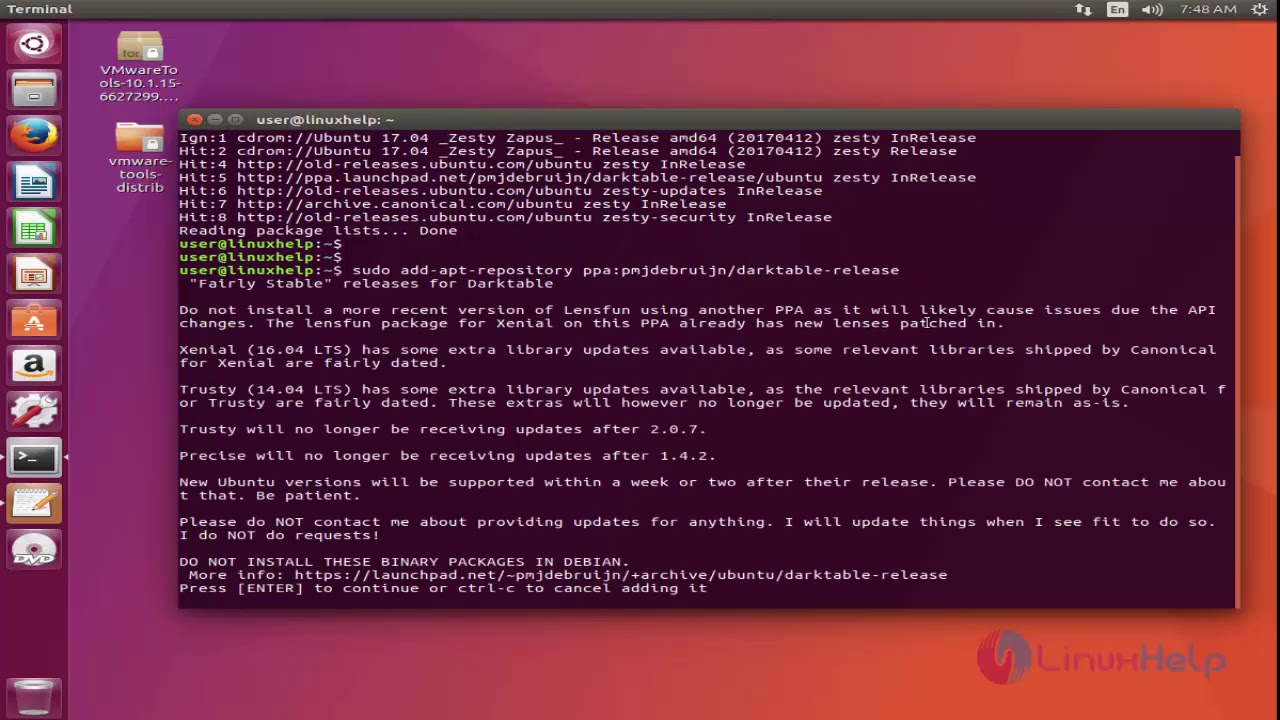Open LibreOffice Writer from the launcher
The height and width of the screenshot is (720, 1280).
34,182
